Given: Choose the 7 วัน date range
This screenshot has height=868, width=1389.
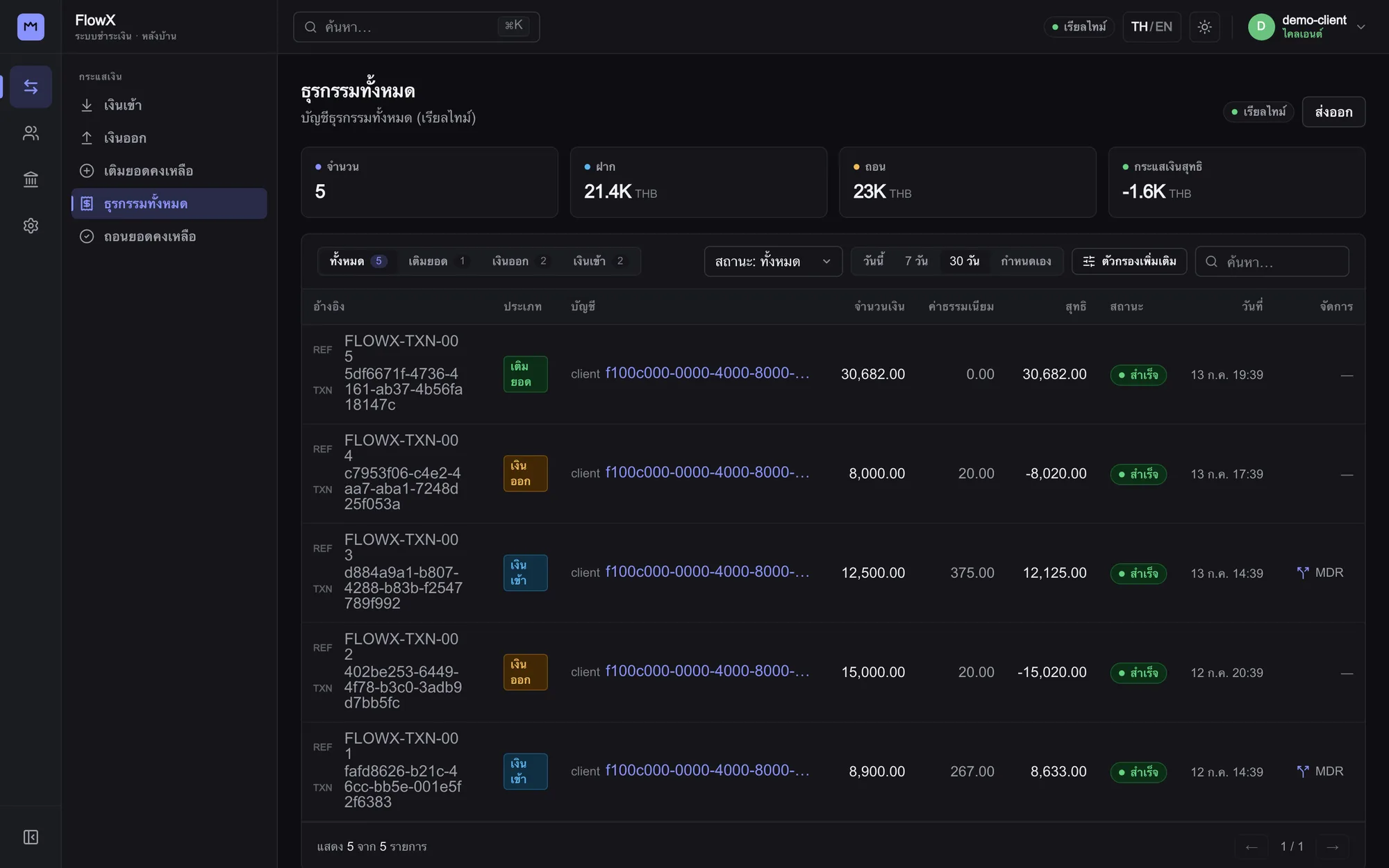Looking at the screenshot, I should (x=916, y=261).
